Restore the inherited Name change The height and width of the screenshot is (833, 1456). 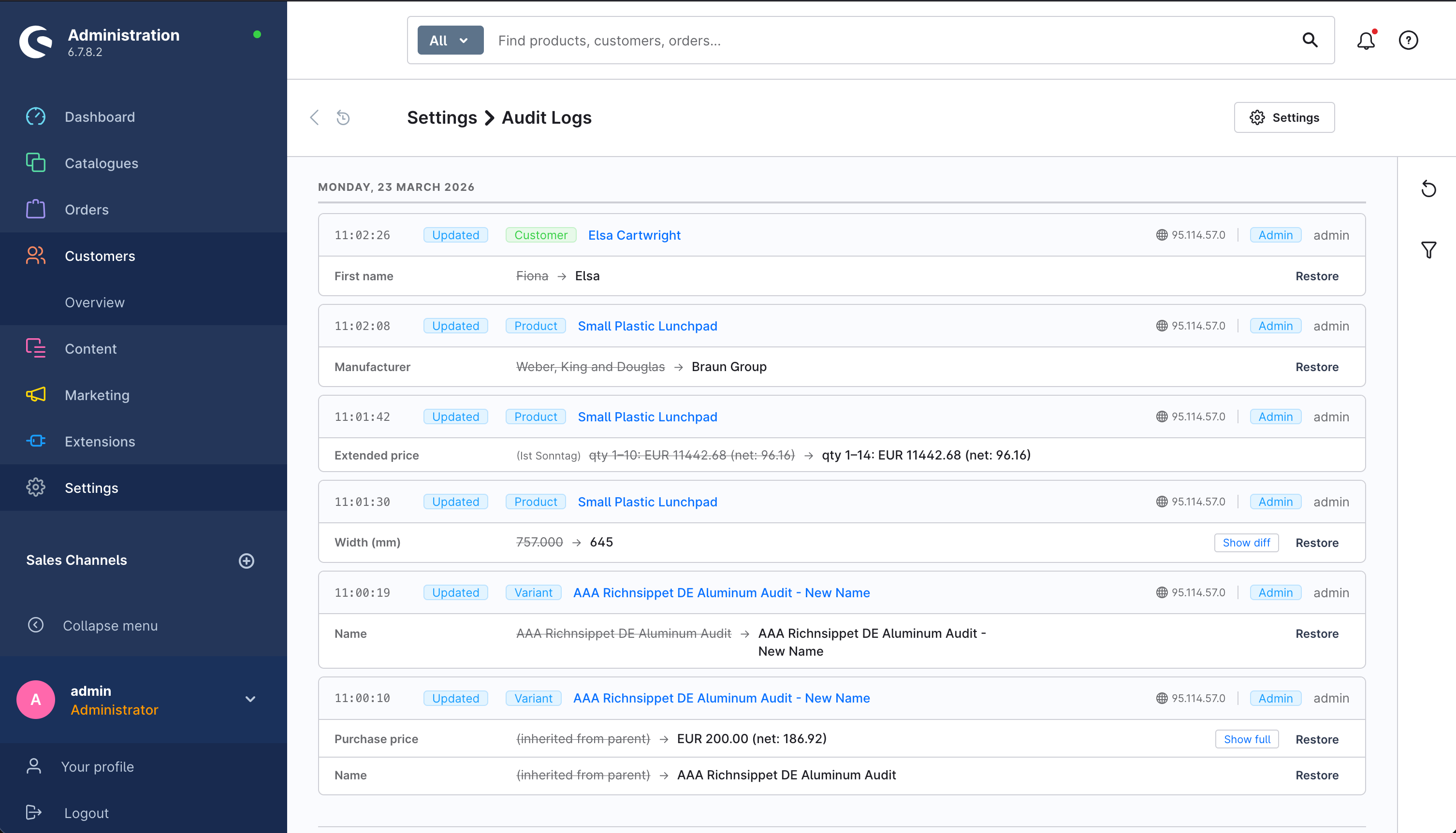(x=1317, y=775)
